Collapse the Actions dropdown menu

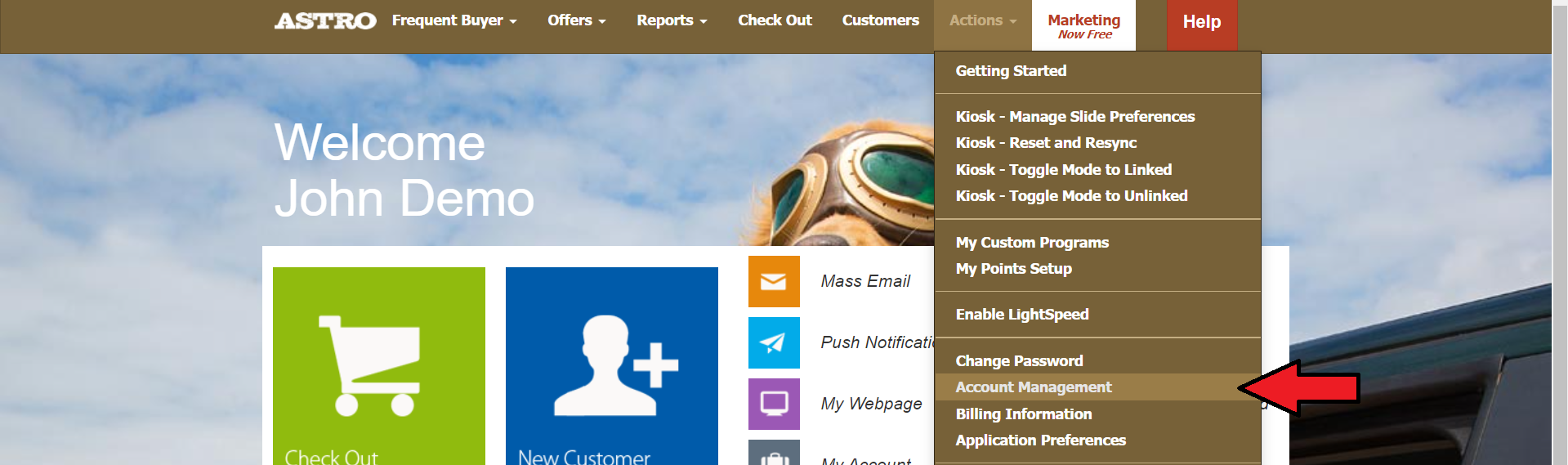tap(982, 20)
